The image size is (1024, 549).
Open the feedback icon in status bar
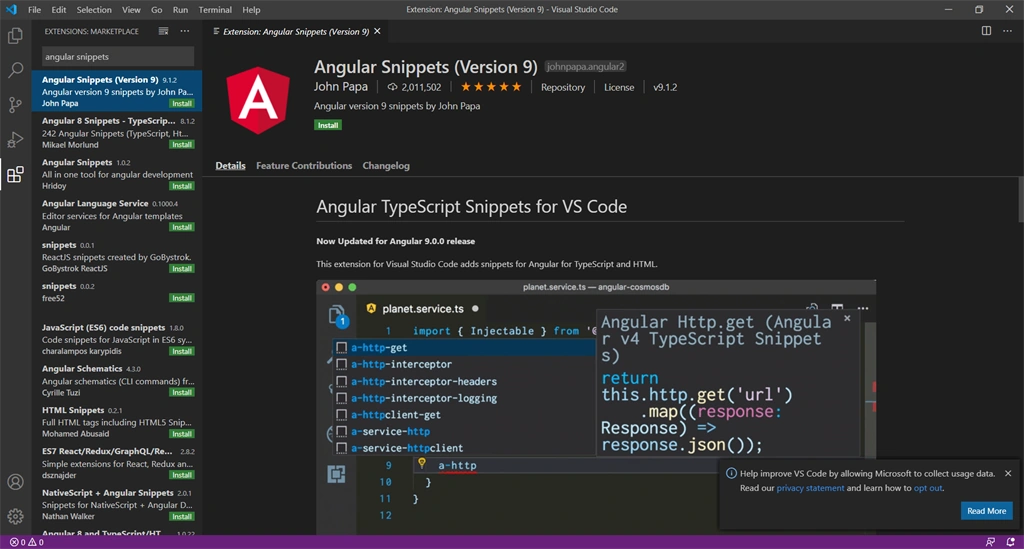[990, 542]
